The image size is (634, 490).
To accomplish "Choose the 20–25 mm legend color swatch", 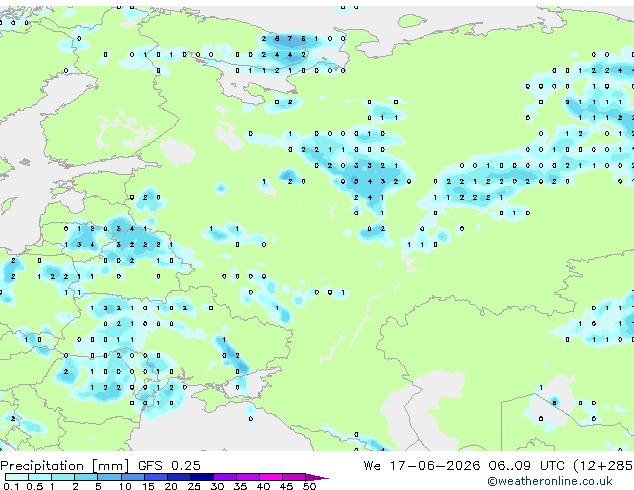I will pyautogui.click(x=178, y=477).
